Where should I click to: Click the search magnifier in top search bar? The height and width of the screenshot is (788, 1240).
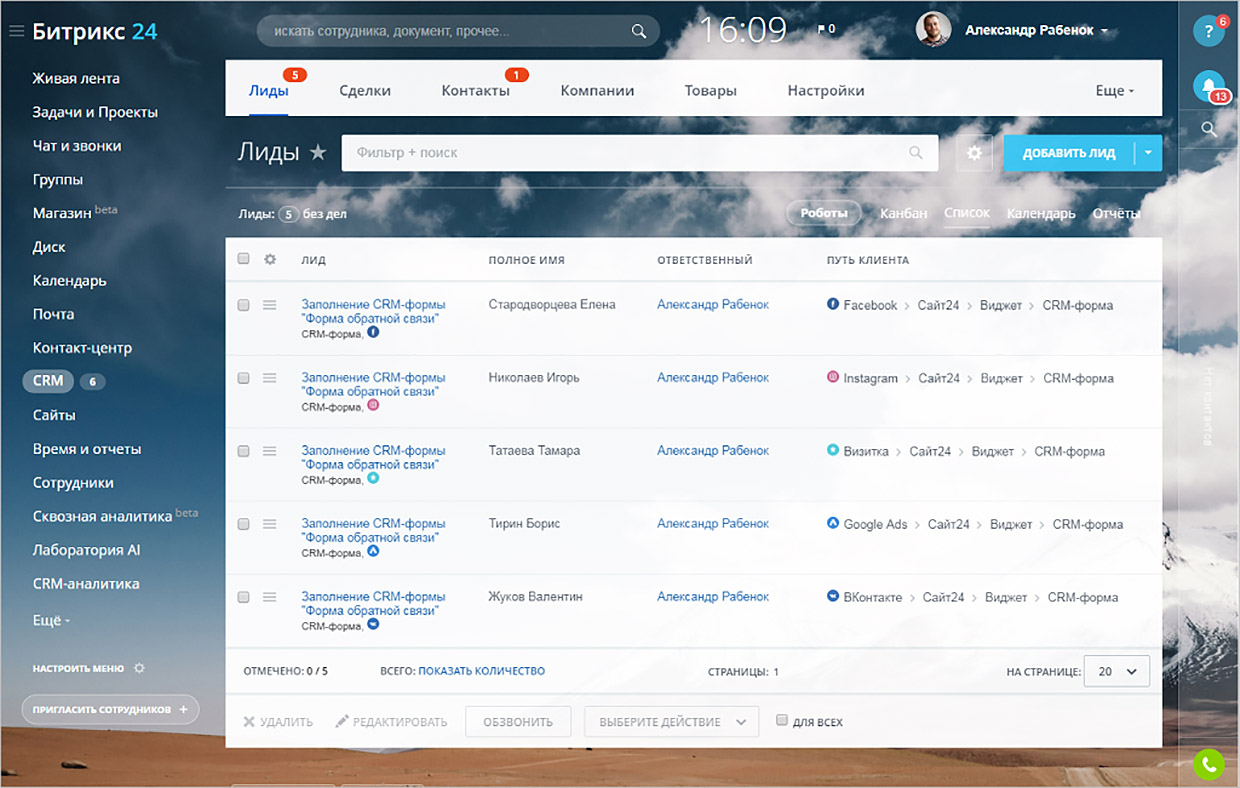coord(639,31)
